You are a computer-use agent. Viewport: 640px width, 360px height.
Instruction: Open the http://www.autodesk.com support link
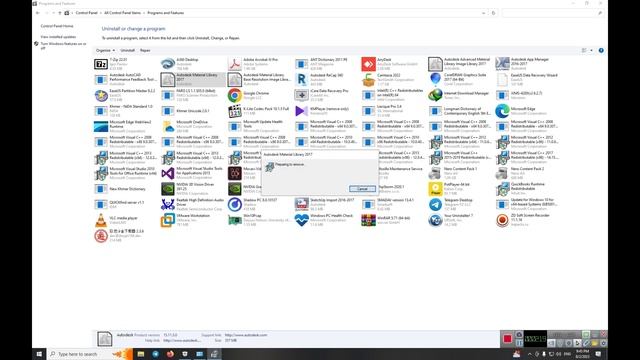(246, 335)
